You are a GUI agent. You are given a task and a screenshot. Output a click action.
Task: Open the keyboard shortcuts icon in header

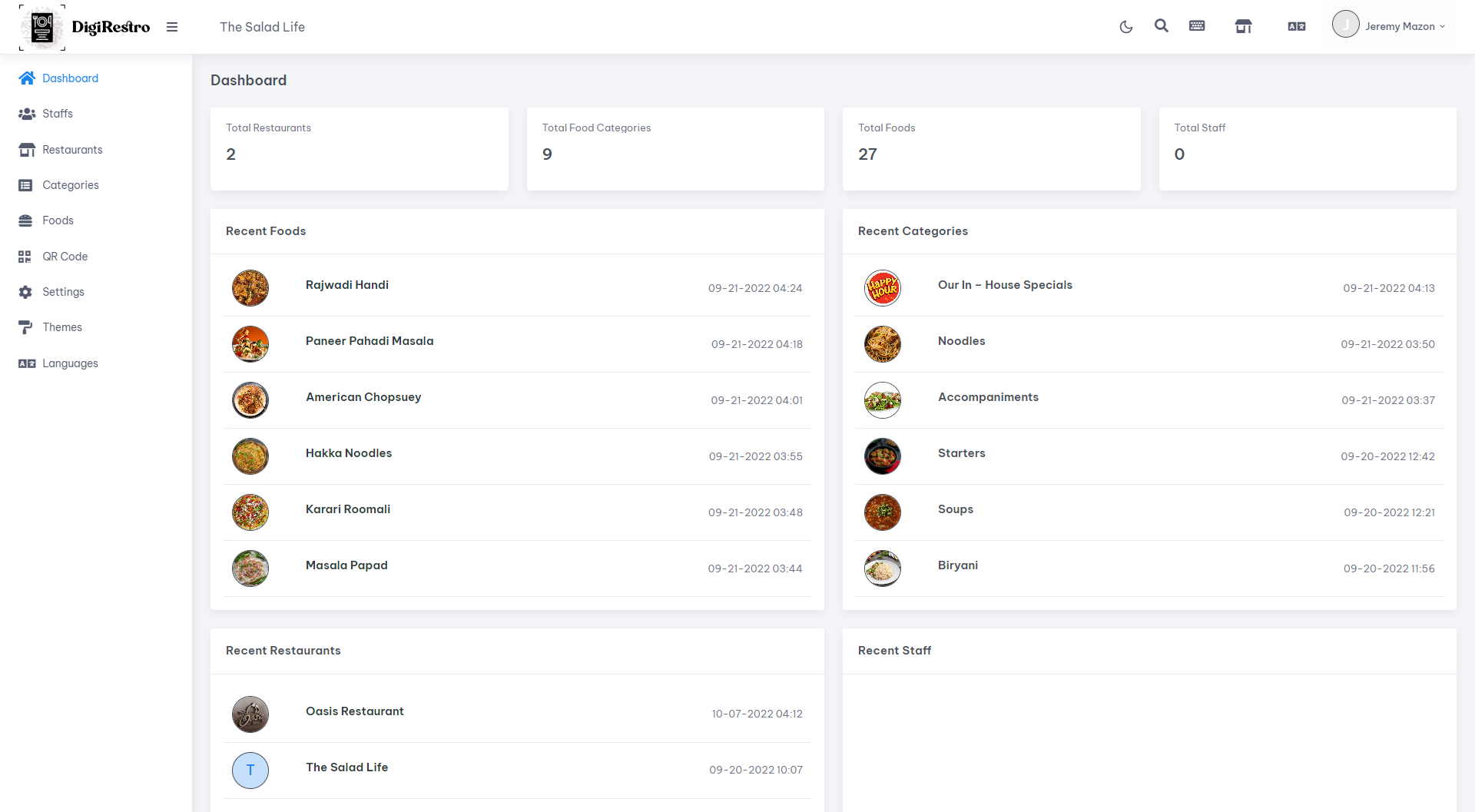1197,26
